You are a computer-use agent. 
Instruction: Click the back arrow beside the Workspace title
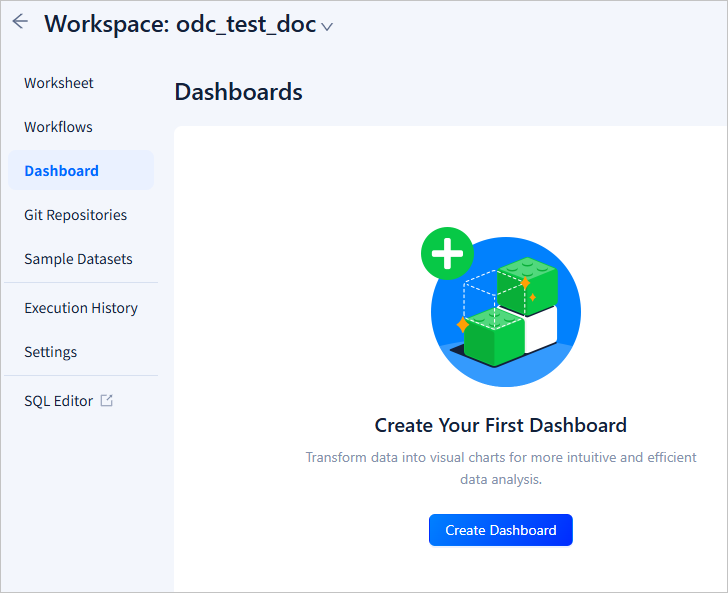[20, 22]
